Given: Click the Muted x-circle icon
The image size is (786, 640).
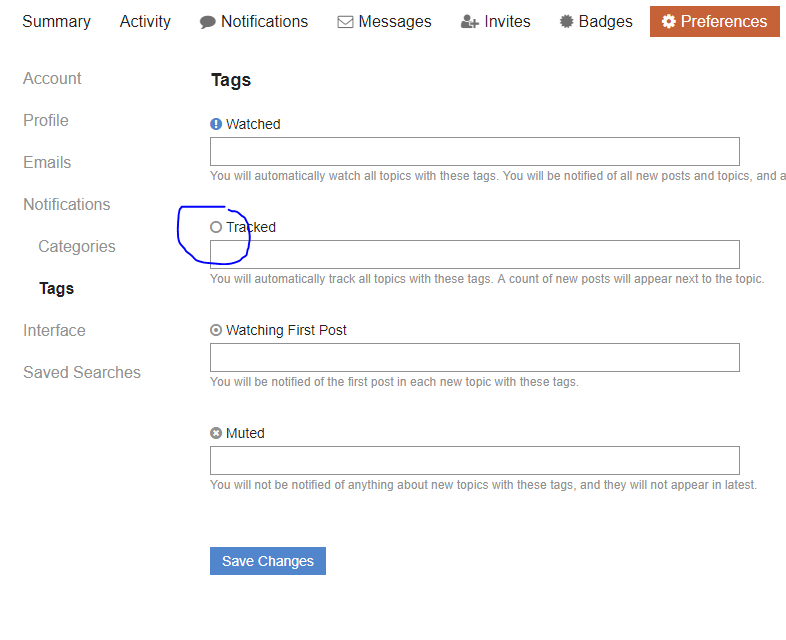Looking at the screenshot, I should coord(216,433).
